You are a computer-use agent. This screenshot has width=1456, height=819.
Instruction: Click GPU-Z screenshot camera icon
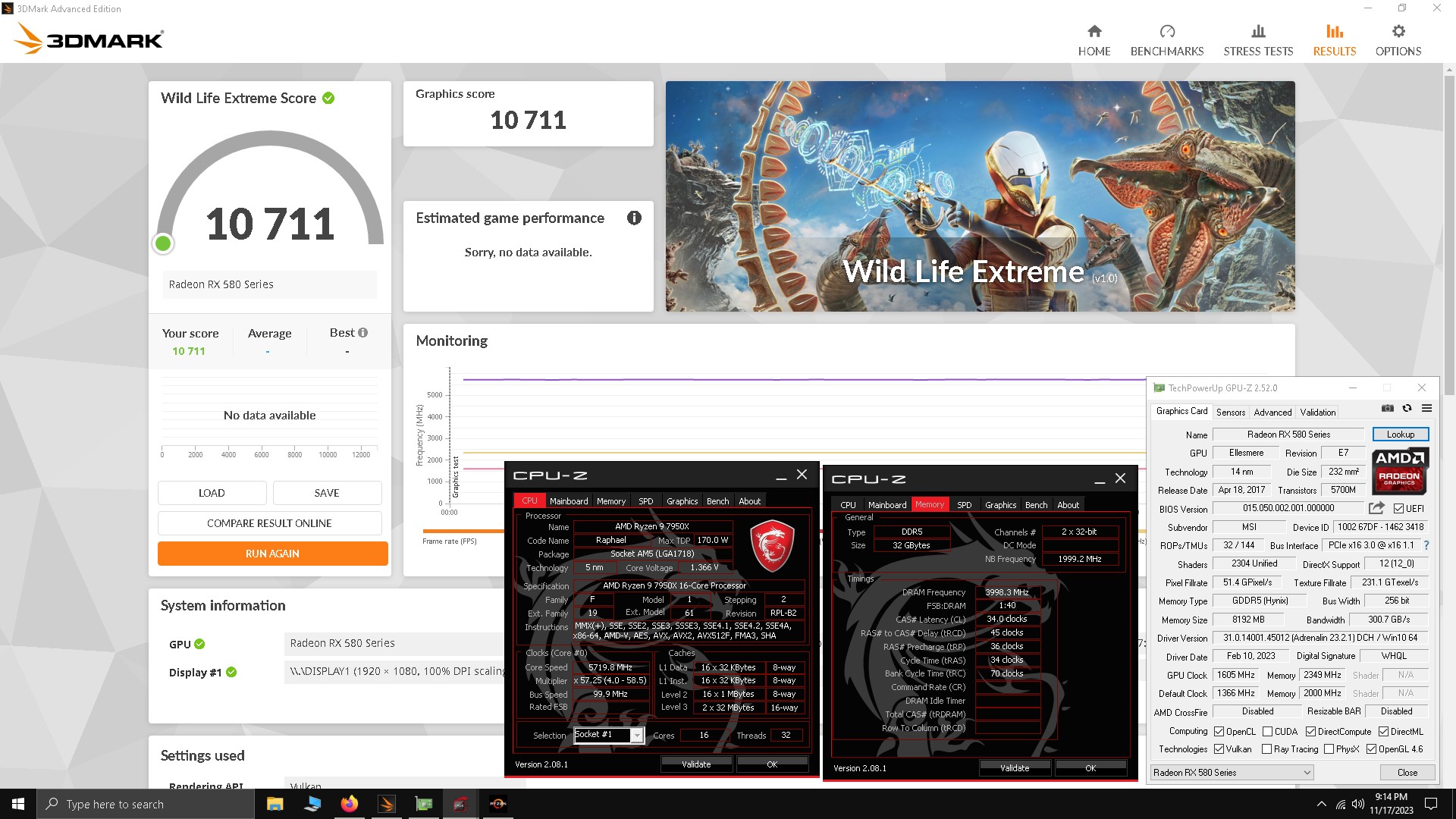coord(1388,409)
